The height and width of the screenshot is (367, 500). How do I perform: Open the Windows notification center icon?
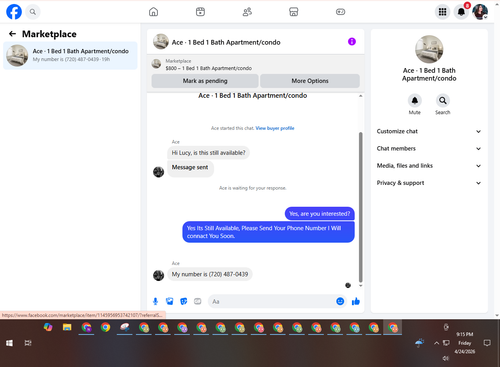point(487,343)
